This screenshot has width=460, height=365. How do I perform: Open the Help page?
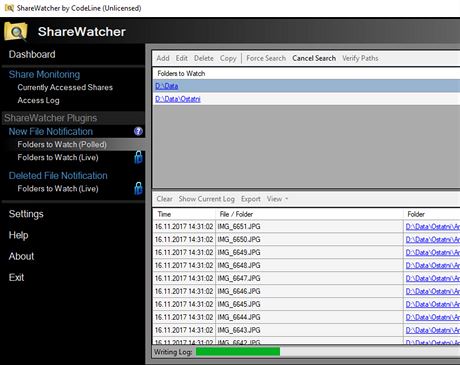click(18, 235)
